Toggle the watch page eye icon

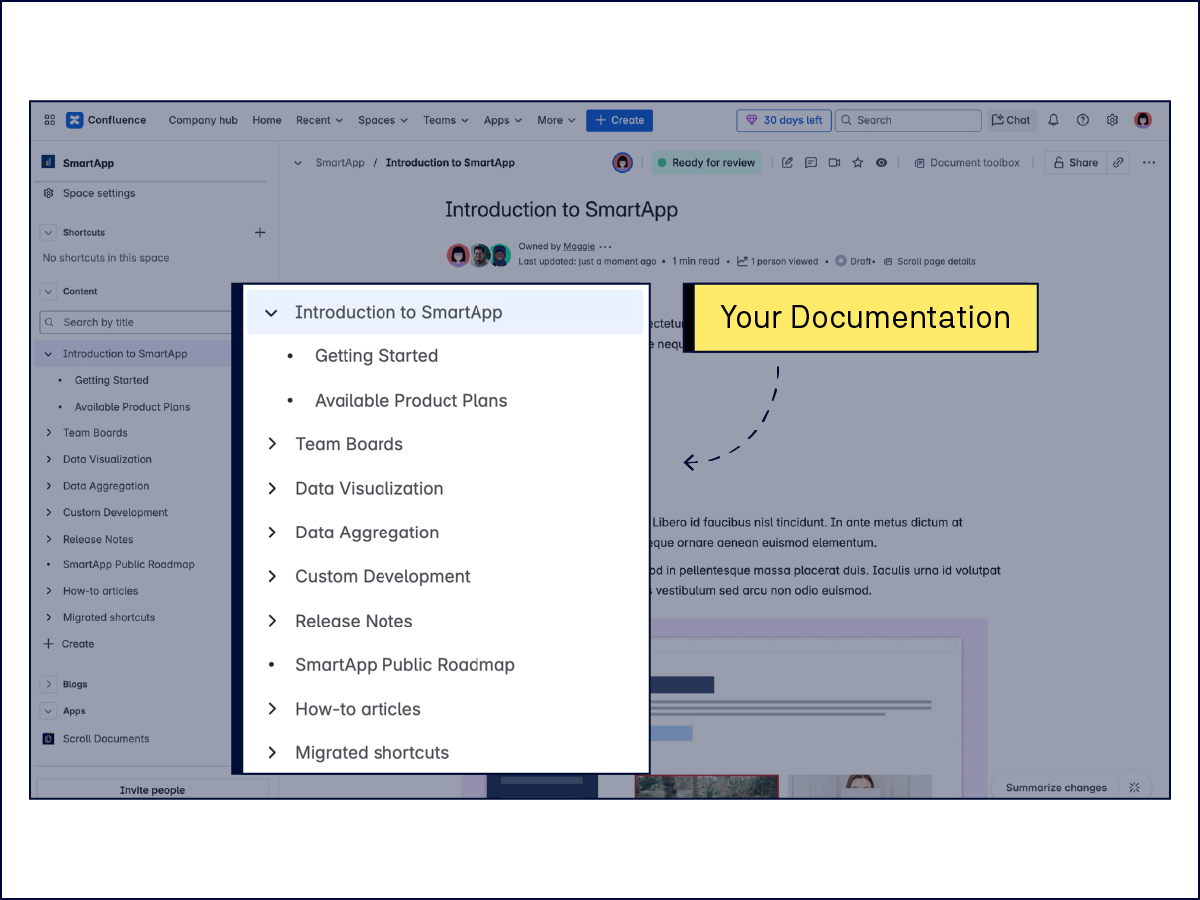[x=881, y=163]
